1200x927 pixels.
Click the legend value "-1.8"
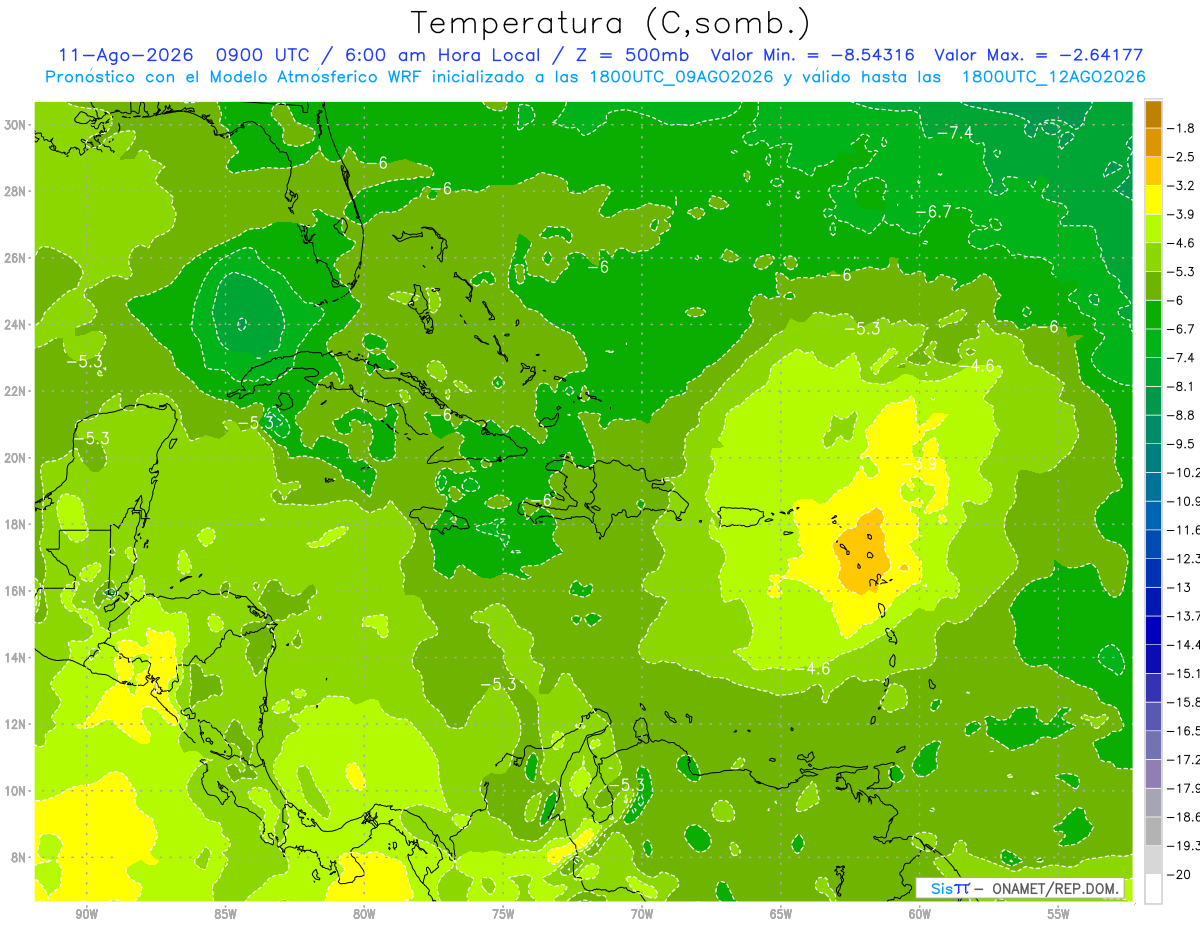coord(1182,127)
